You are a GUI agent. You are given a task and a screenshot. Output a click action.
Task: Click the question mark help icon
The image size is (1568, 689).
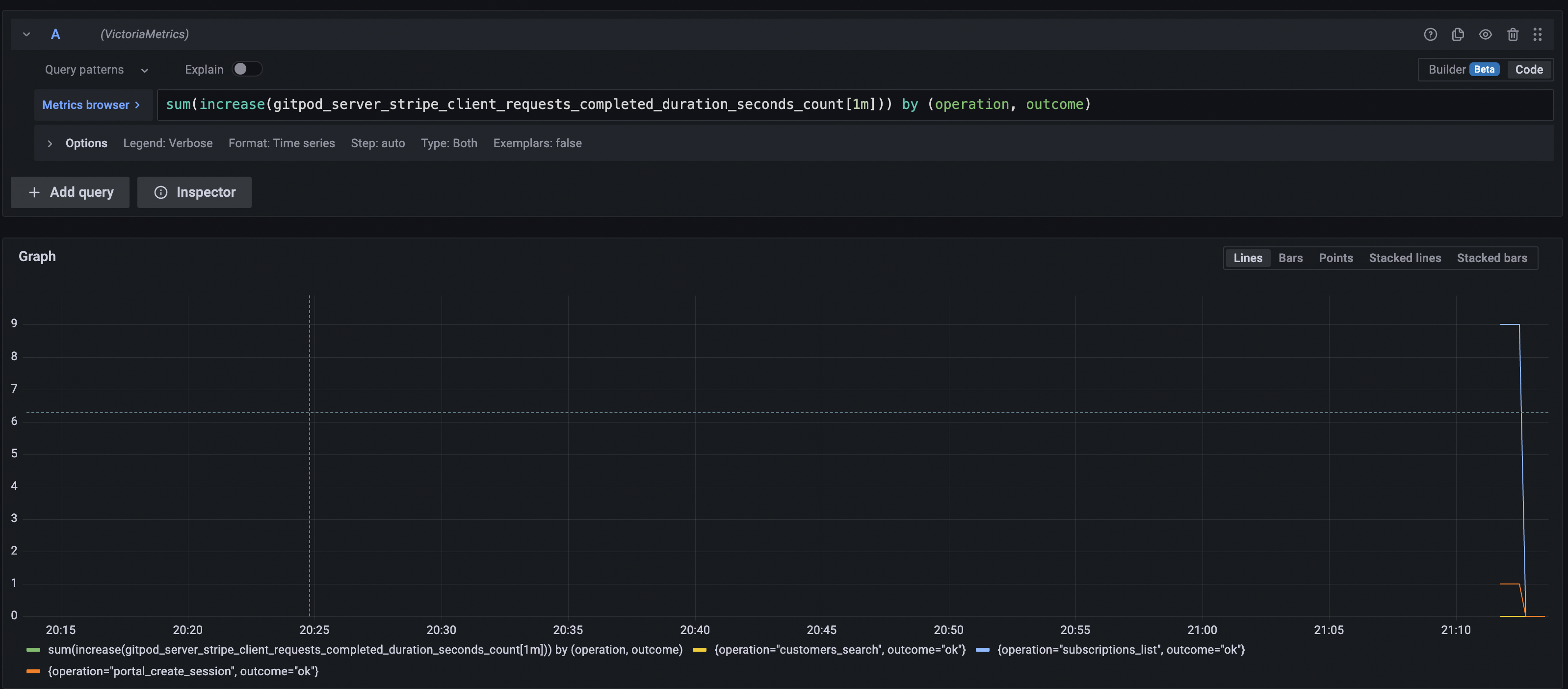click(1431, 34)
